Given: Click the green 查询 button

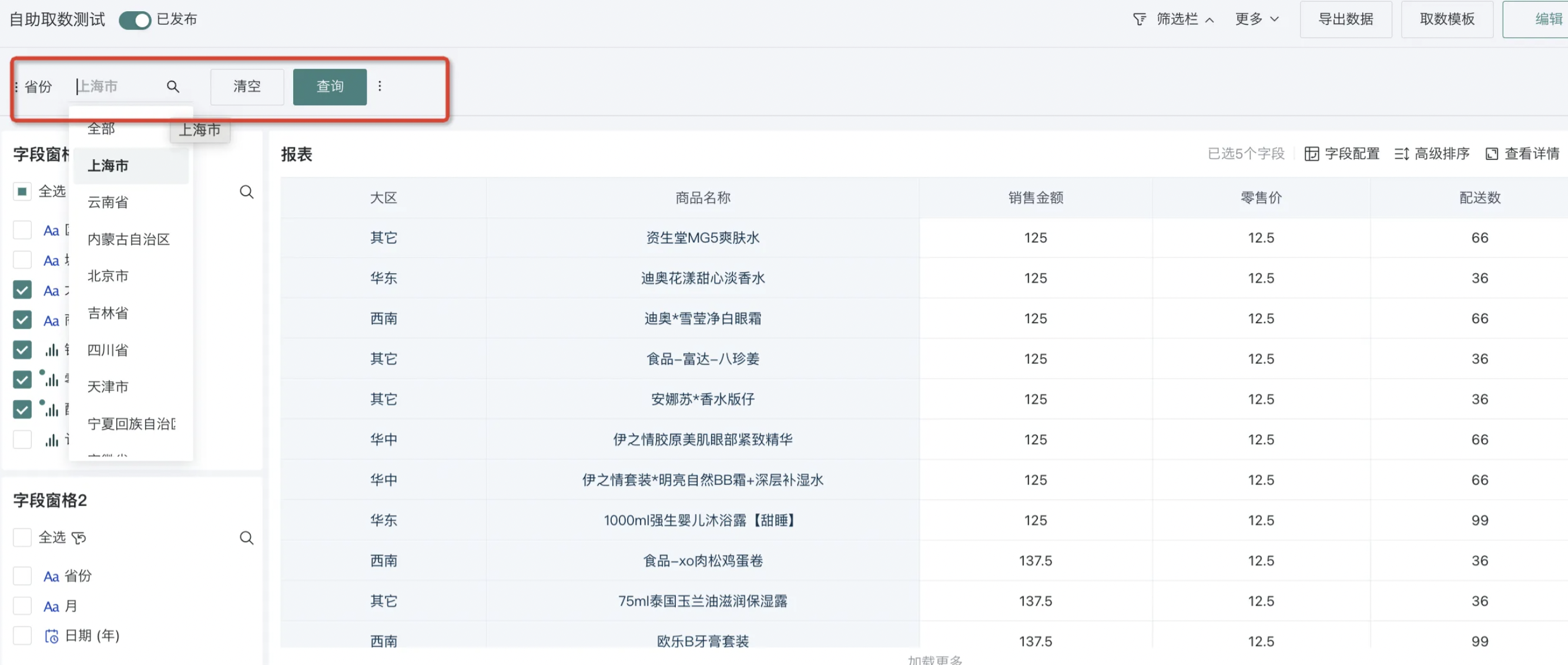Looking at the screenshot, I should tap(329, 86).
